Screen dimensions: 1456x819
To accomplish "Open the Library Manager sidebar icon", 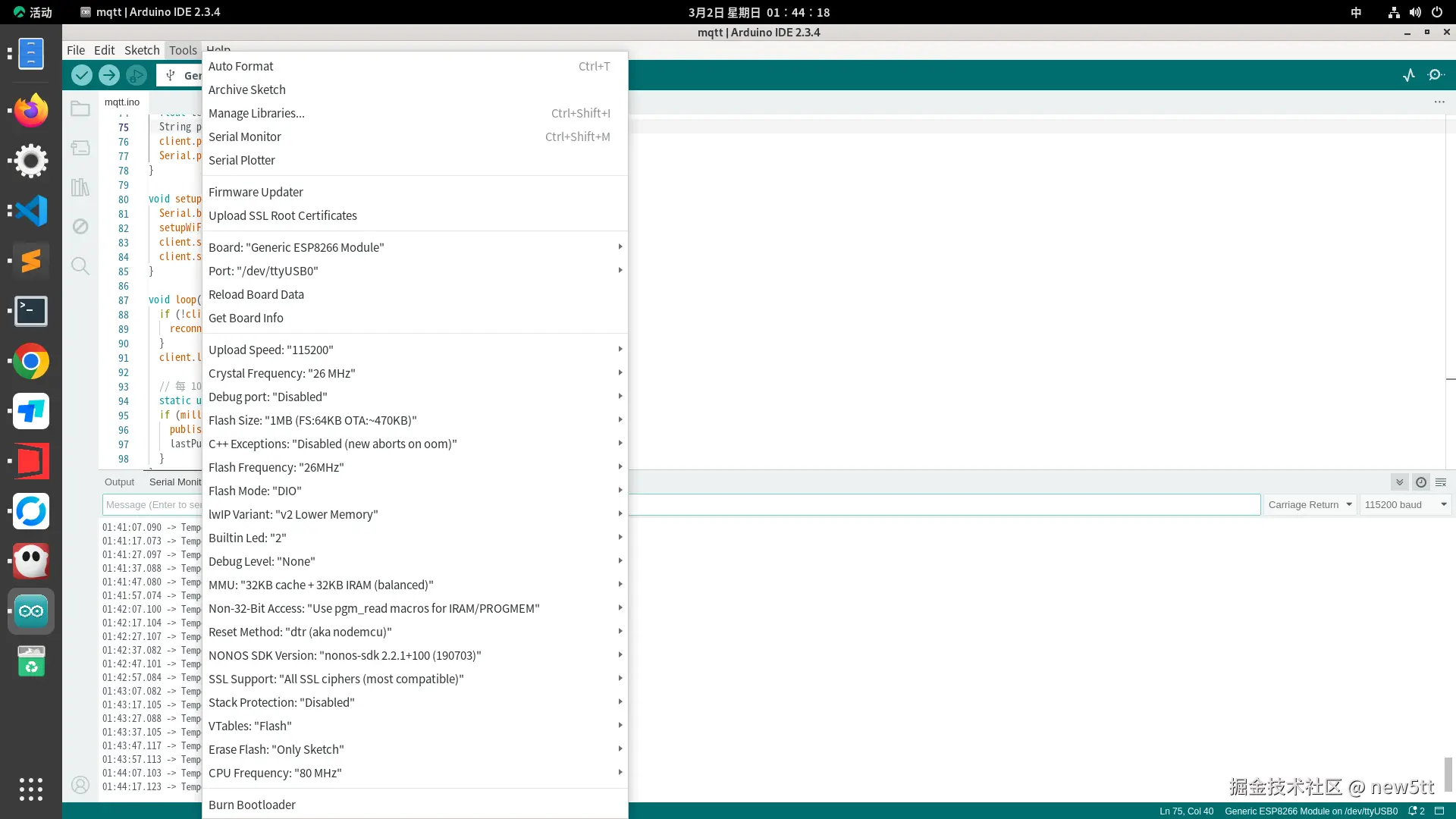I will [x=80, y=187].
